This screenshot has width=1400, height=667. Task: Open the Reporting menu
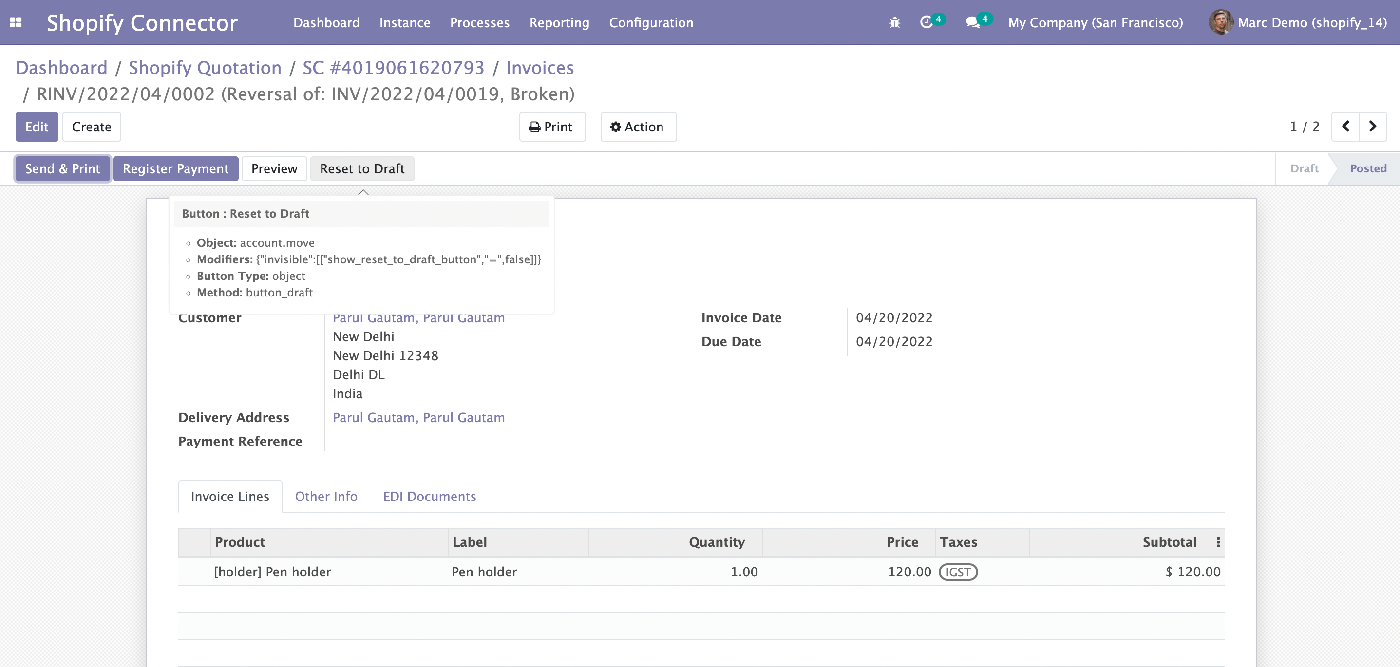pyautogui.click(x=559, y=22)
